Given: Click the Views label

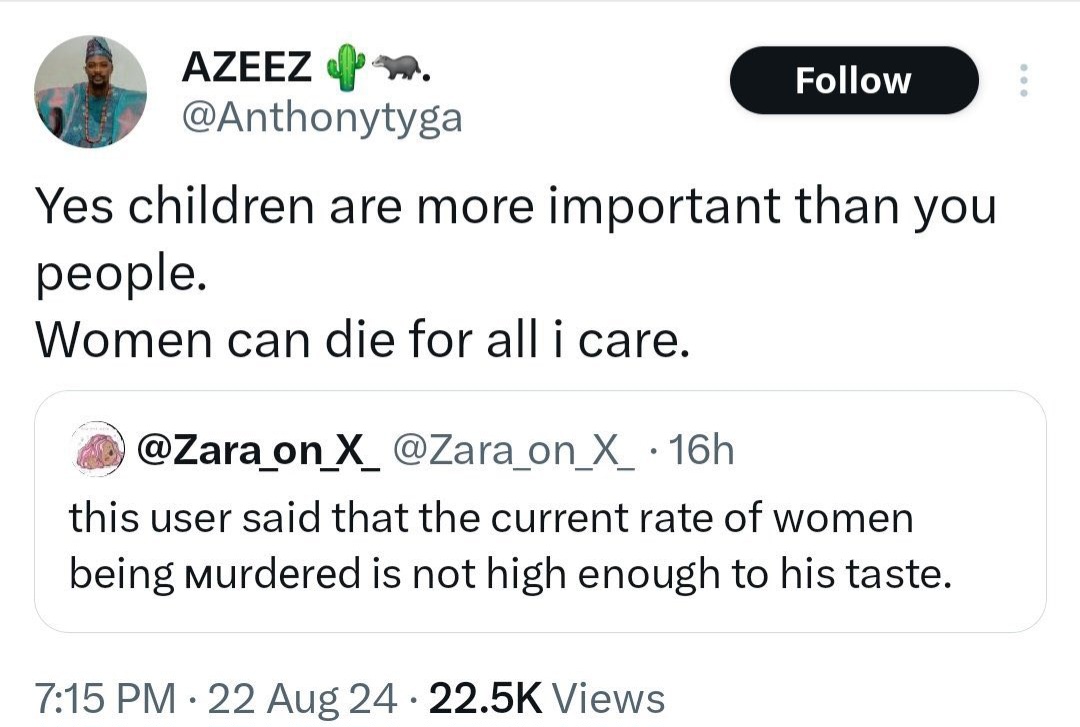Looking at the screenshot, I should click(x=608, y=697).
